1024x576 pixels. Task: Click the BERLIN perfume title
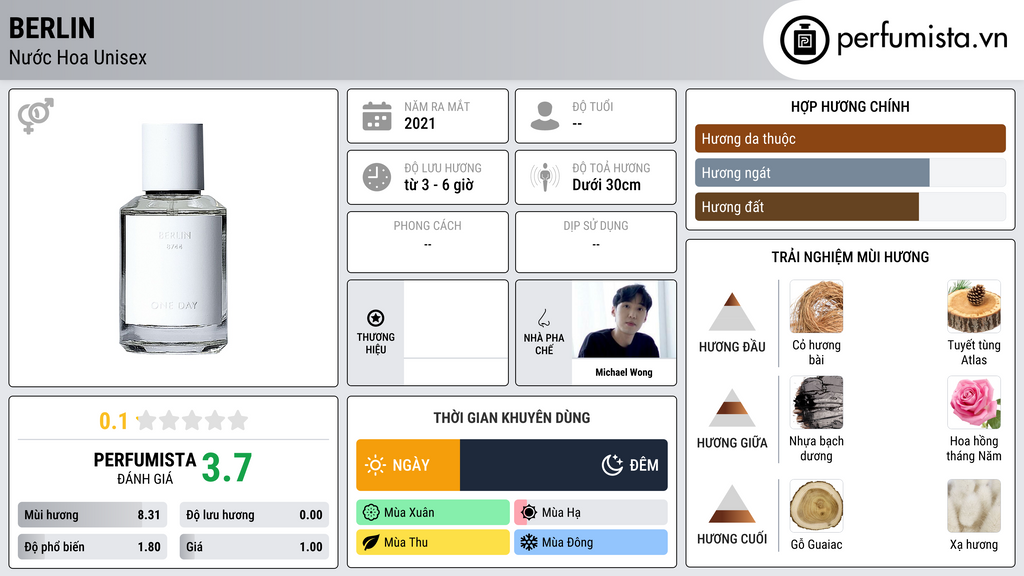point(52,28)
